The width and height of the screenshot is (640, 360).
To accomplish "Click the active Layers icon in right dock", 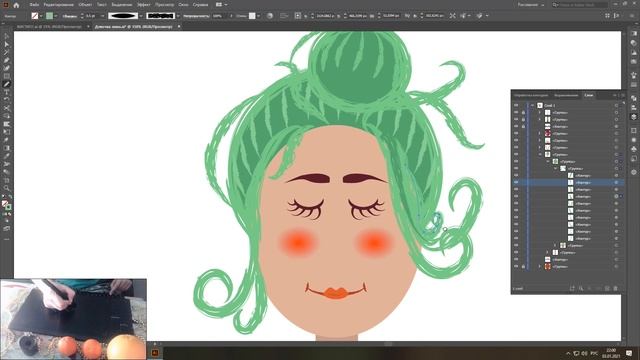I will [633, 117].
